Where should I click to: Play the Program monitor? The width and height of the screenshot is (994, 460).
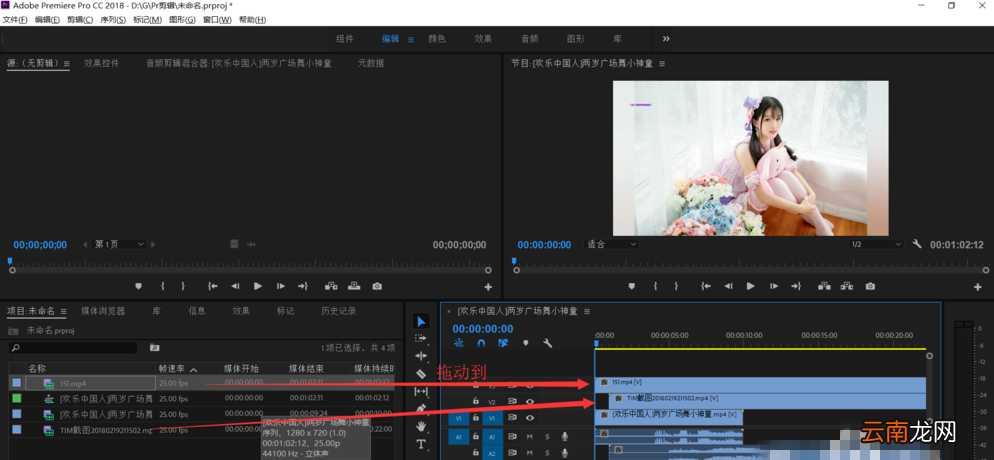pos(751,286)
